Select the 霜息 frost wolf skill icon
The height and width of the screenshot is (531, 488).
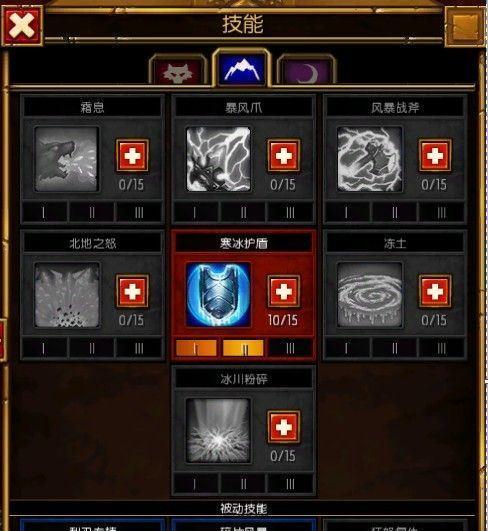[x=67, y=159]
